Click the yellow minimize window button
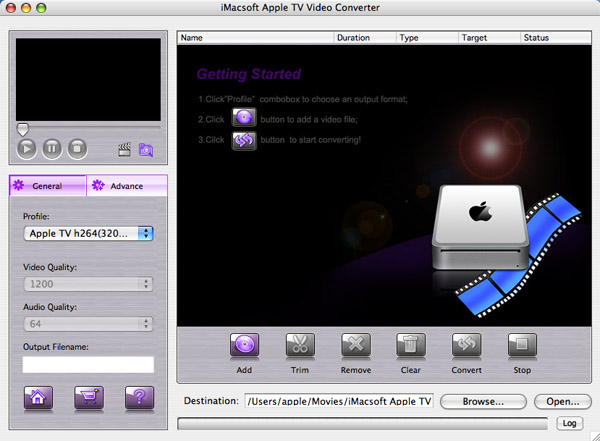 (x=26, y=7)
